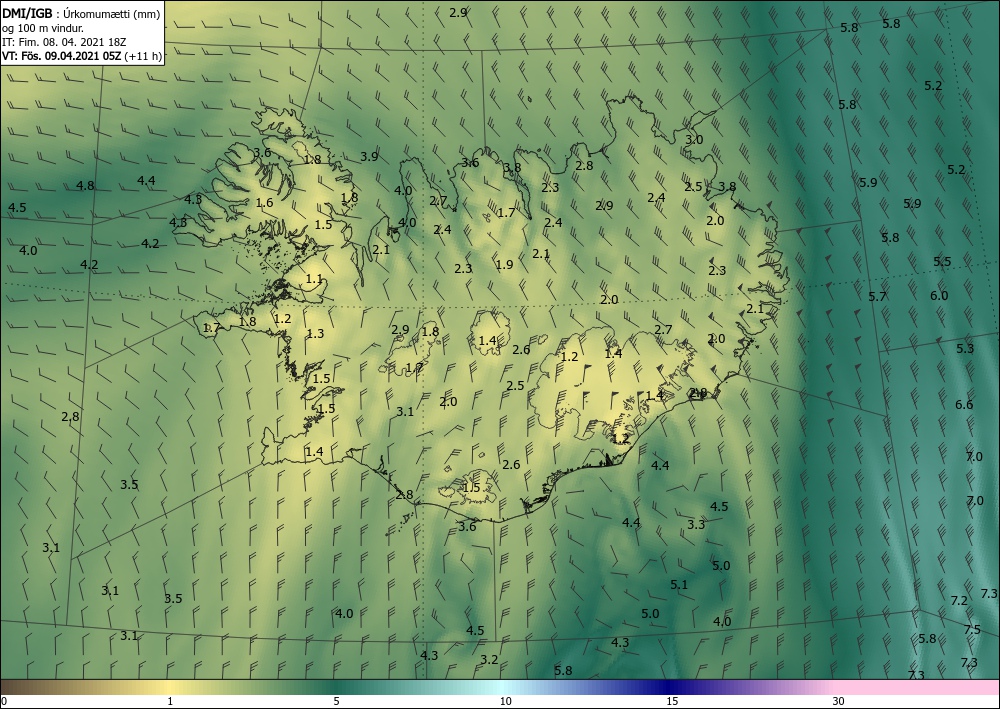Select the valid time 'VT: Fös. 09.04.2021 05Z'
Image resolution: width=1000 pixels, height=709 pixels.
[61, 56]
